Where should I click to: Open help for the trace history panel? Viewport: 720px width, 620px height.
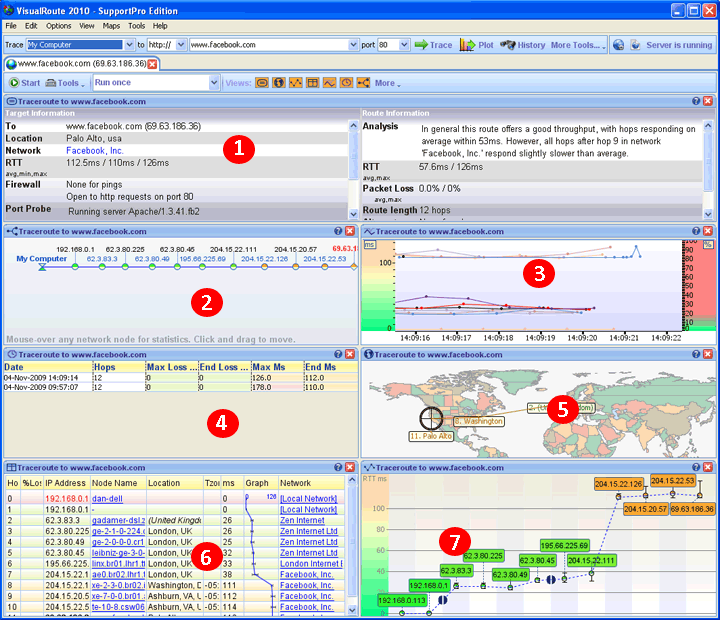tap(338, 354)
